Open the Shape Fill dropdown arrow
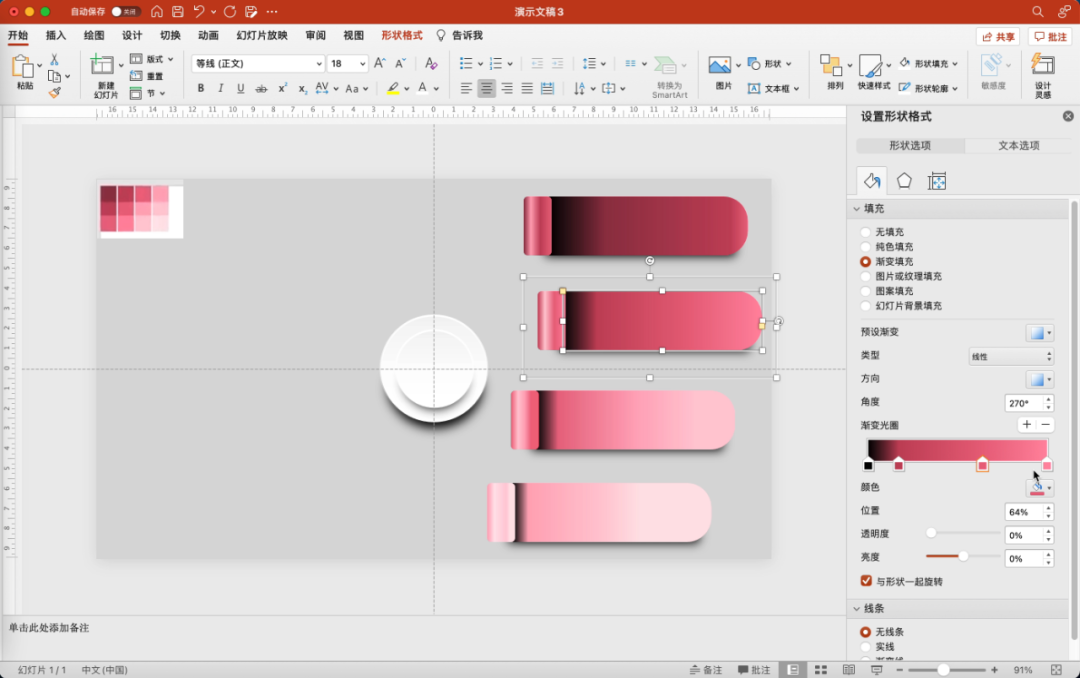This screenshot has height=678, width=1080. pyautogui.click(x=955, y=63)
